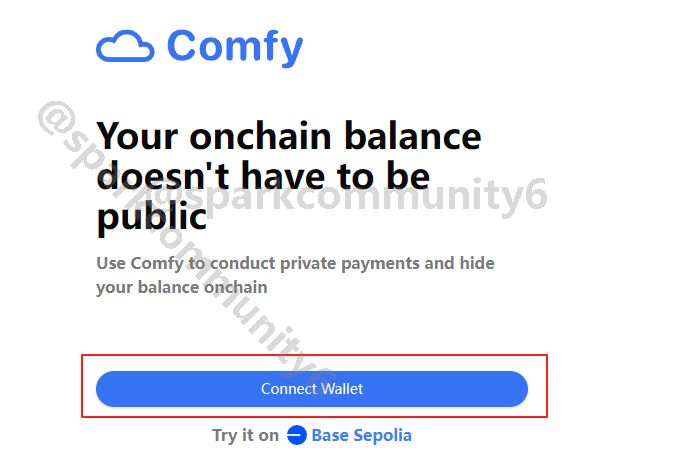
Task: Click the 'your balance onchain' subtitle line
Action: click(182, 288)
